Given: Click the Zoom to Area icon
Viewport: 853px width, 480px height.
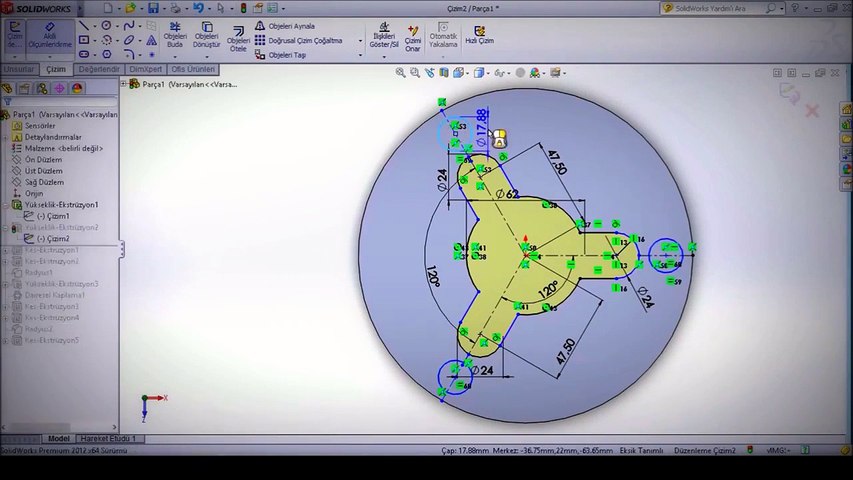Looking at the screenshot, I should 415,72.
